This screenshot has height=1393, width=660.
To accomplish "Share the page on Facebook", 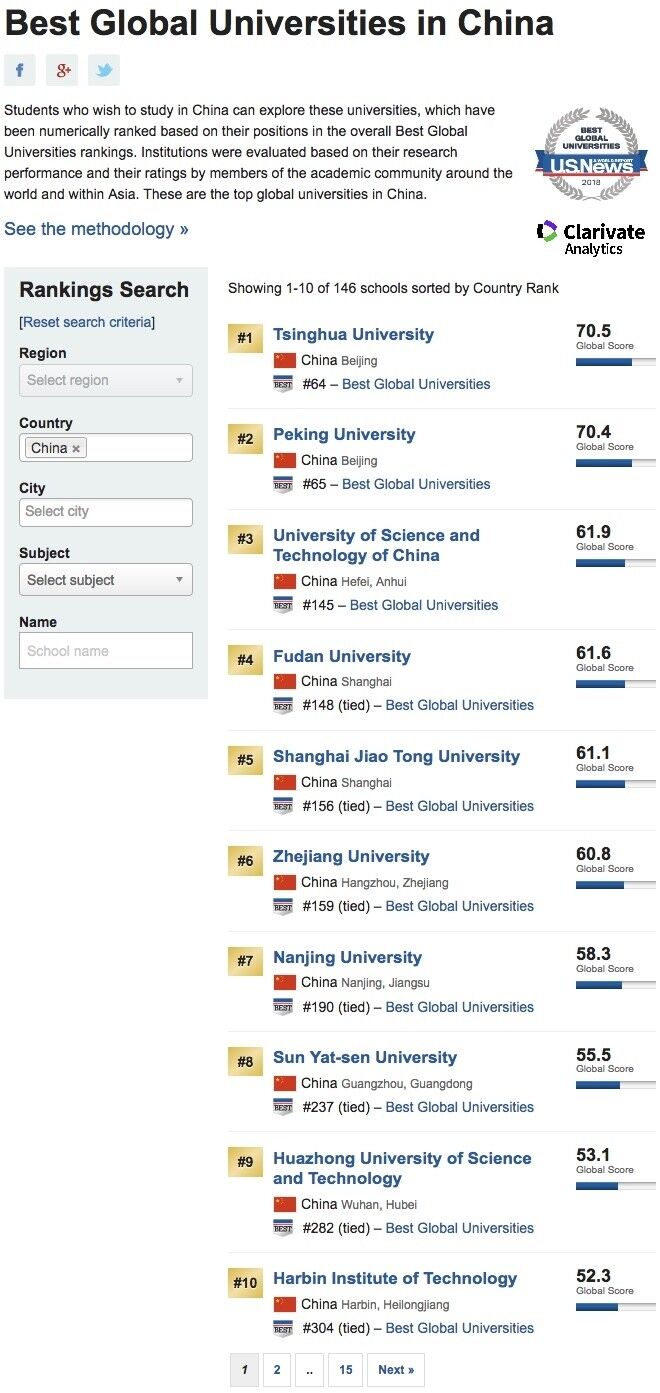I will (20, 70).
